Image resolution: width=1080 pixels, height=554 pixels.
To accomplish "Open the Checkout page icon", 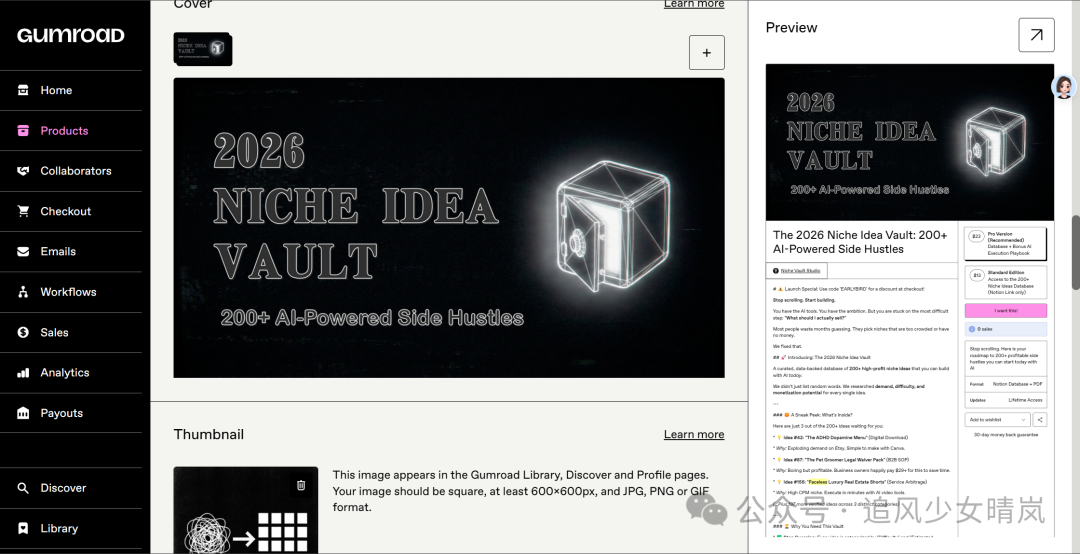I will point(23,212).
